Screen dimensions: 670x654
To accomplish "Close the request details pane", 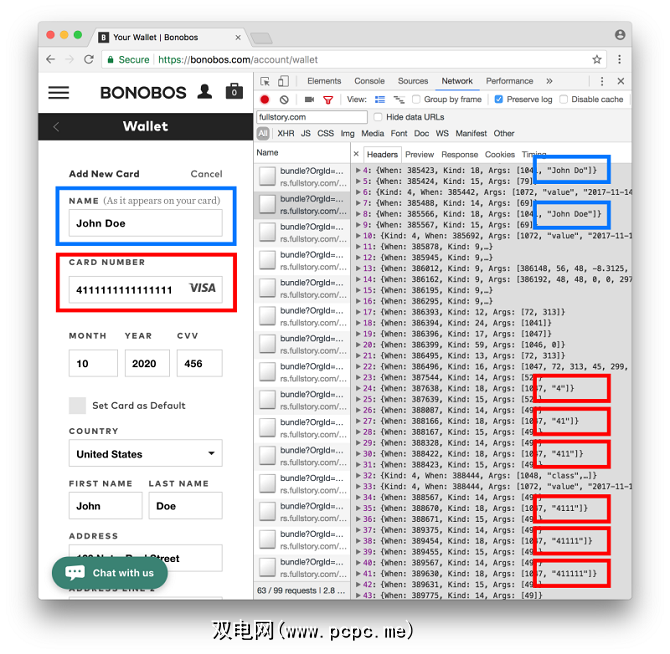I will (x=356, y=154).
